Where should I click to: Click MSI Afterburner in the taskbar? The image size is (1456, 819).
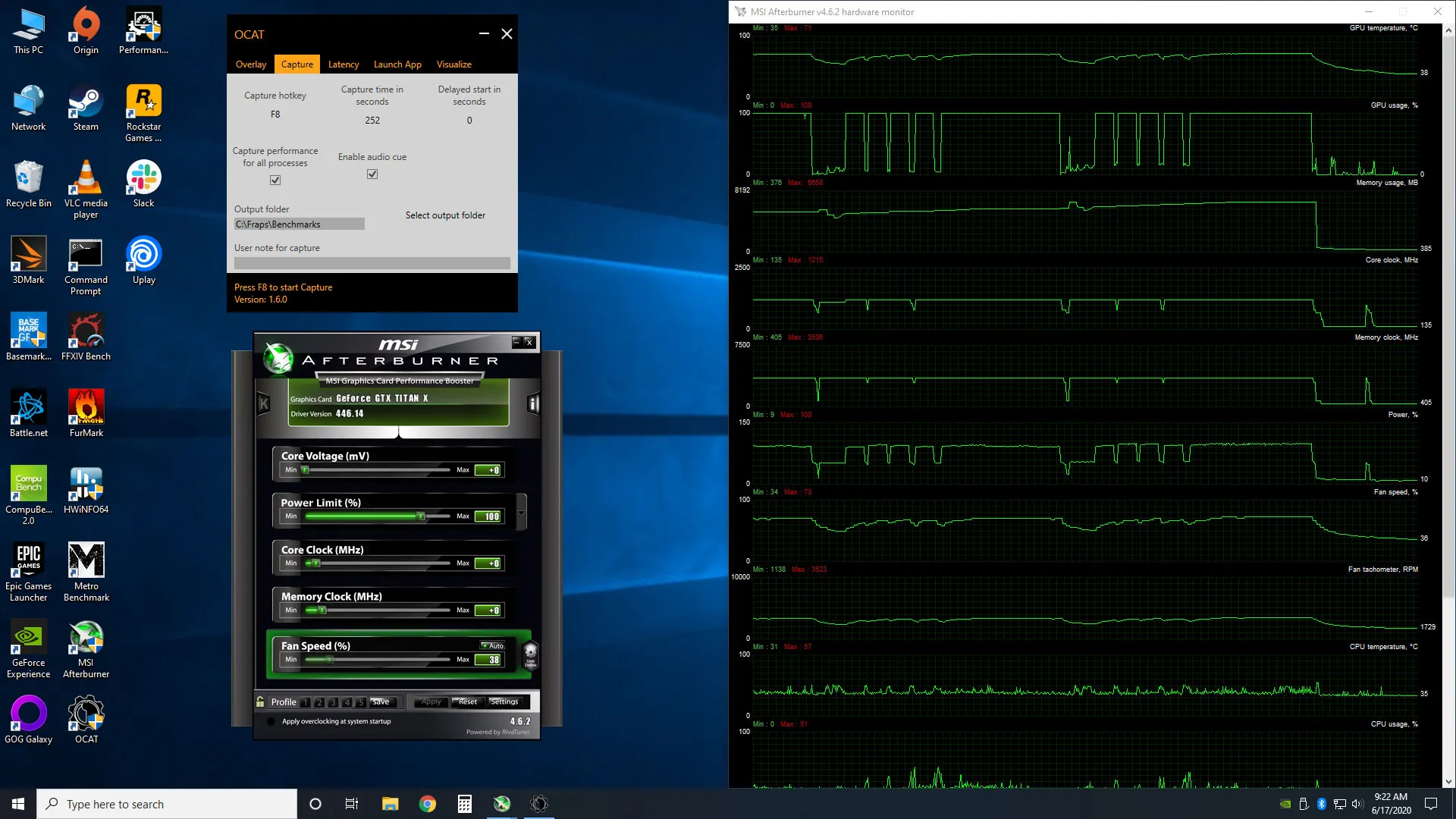click(x=502, y=804)
